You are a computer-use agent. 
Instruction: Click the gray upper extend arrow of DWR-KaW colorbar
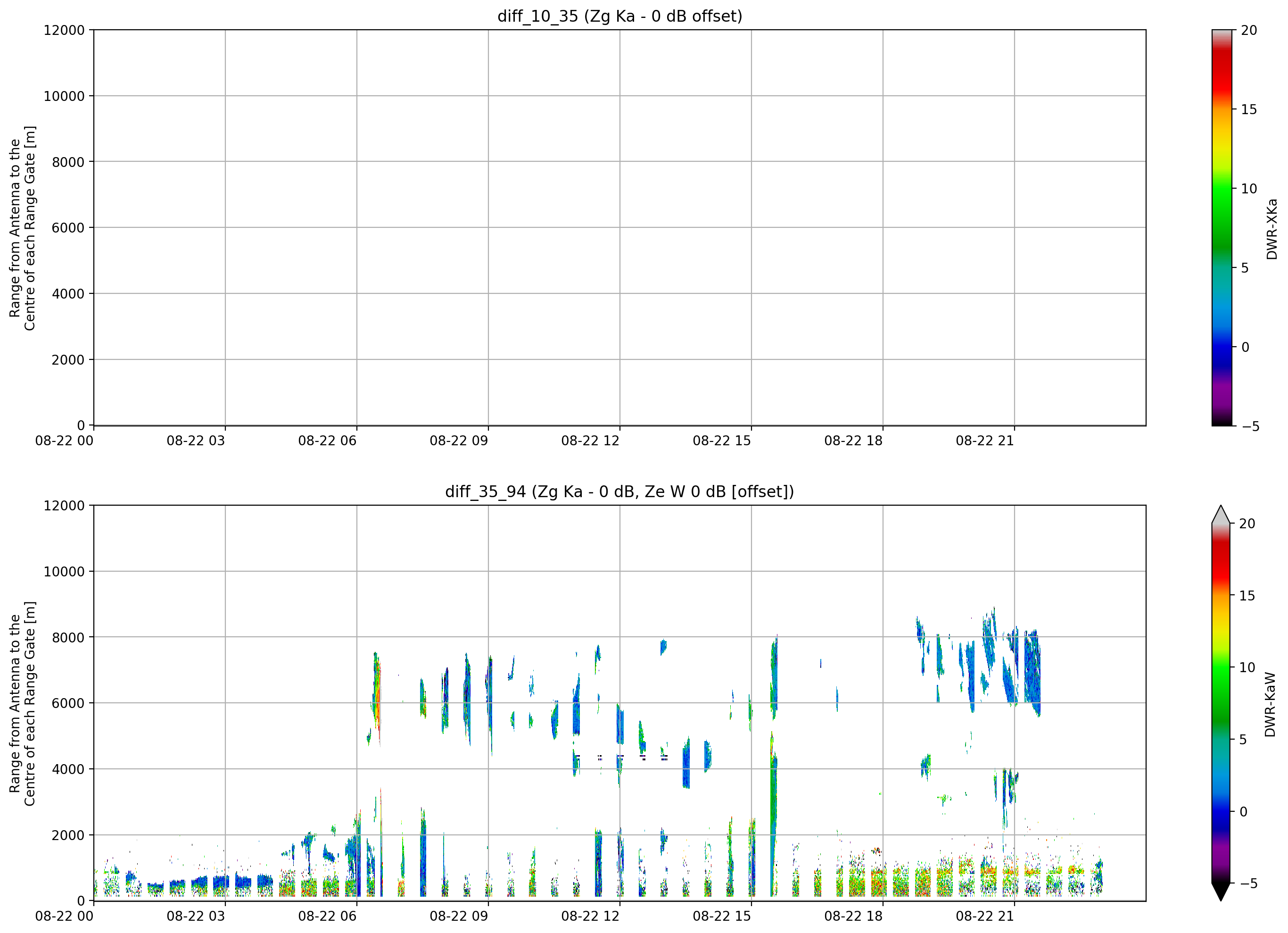[1221, 516]
